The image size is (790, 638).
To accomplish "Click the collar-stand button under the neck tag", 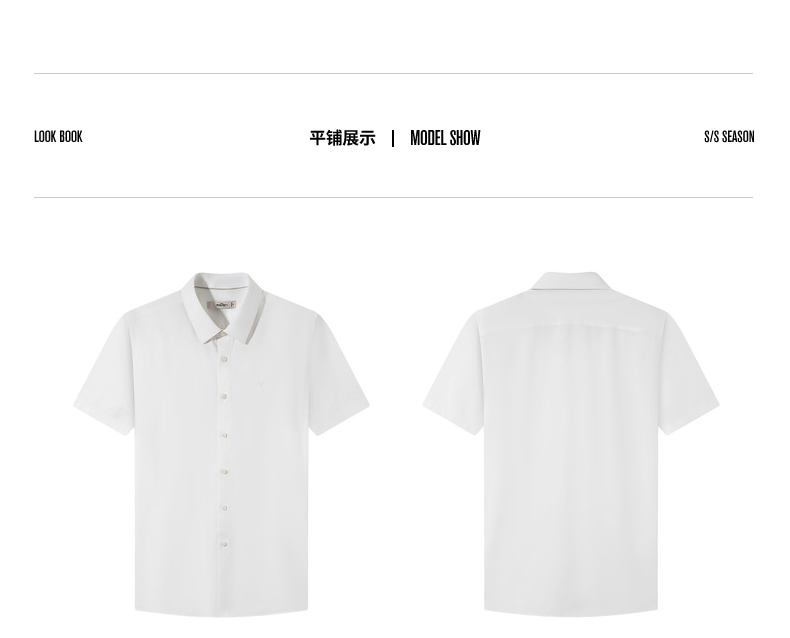I will point(223,333).
